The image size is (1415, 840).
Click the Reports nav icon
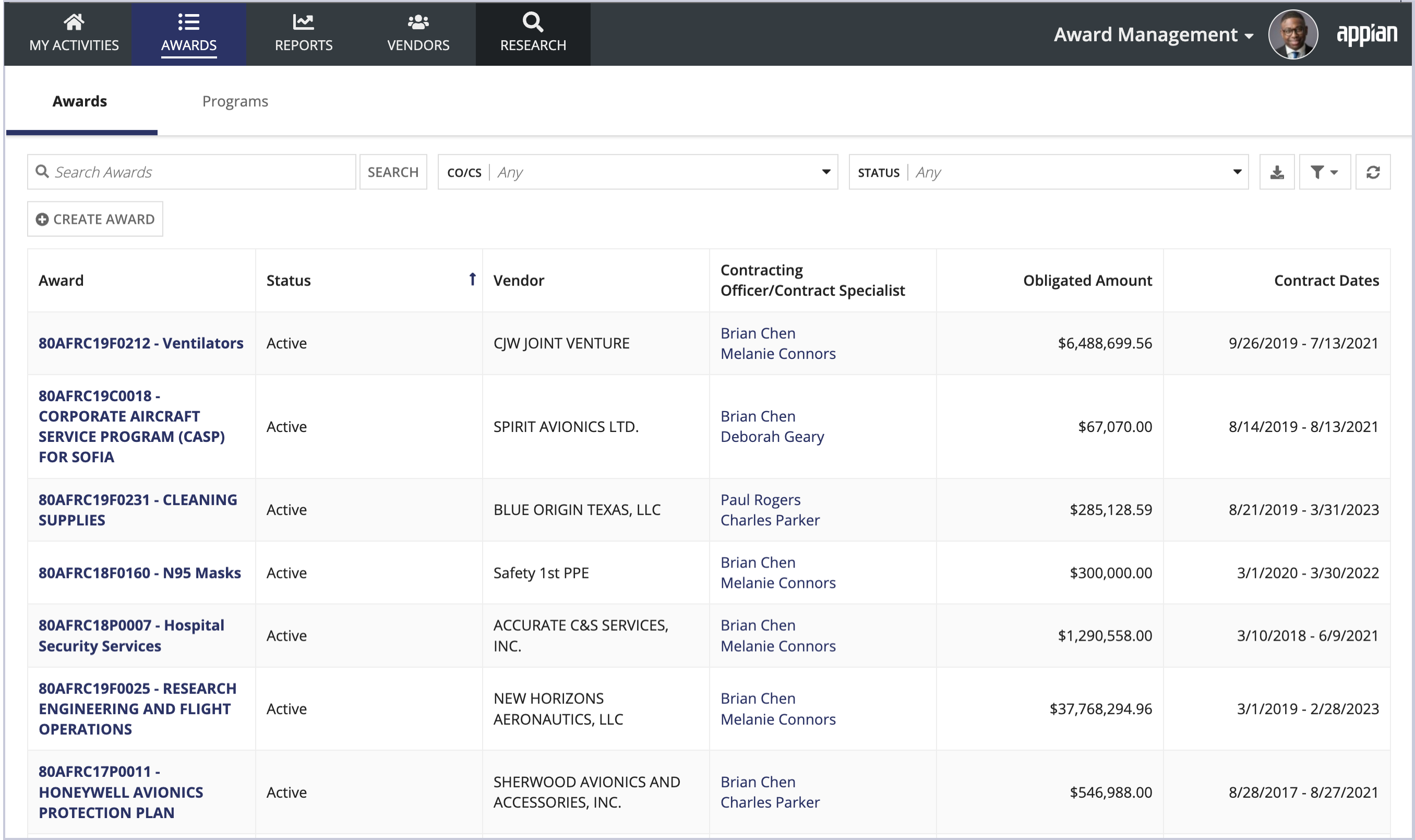303,33
